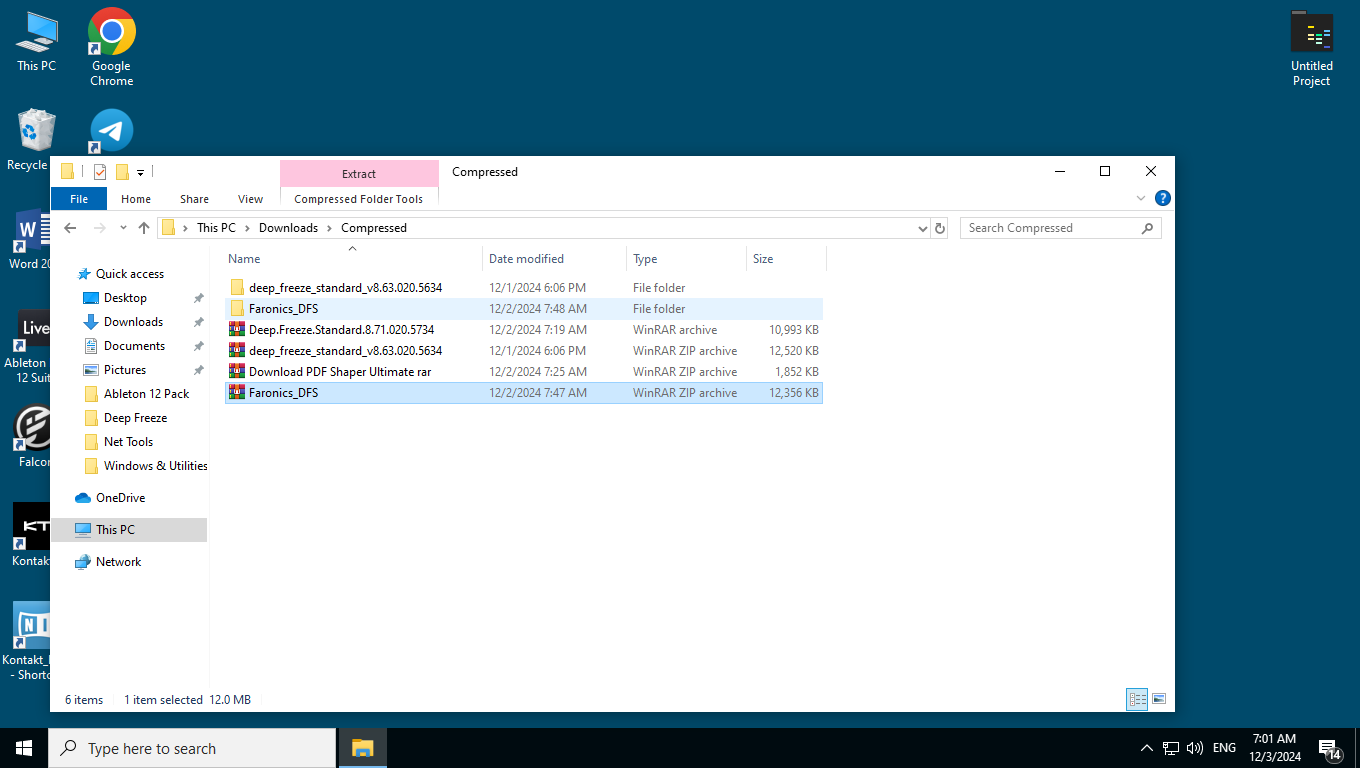Image resolution: width=1360 pixels, height=768 pixels.
Task: Switch to Details view in status bar
Action: pos(1137,699)
